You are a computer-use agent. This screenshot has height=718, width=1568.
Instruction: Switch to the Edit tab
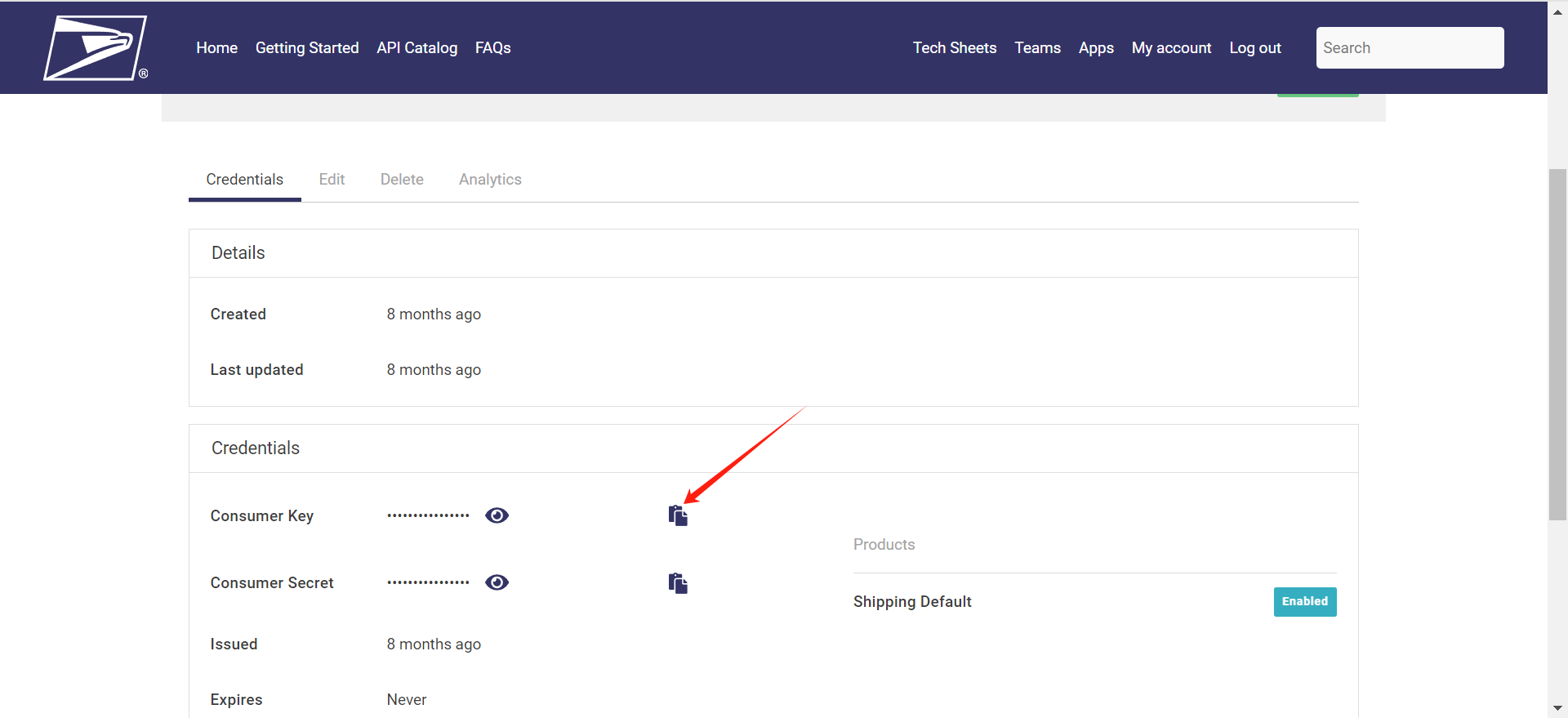332,180
